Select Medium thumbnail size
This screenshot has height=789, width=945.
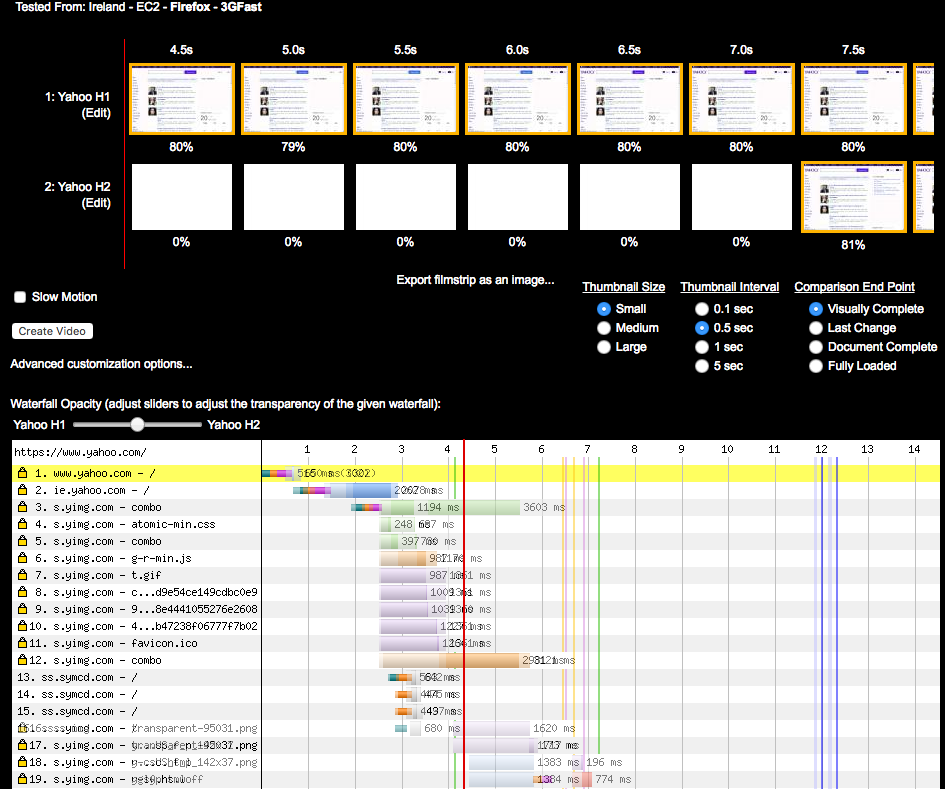(x=603, y=328)
